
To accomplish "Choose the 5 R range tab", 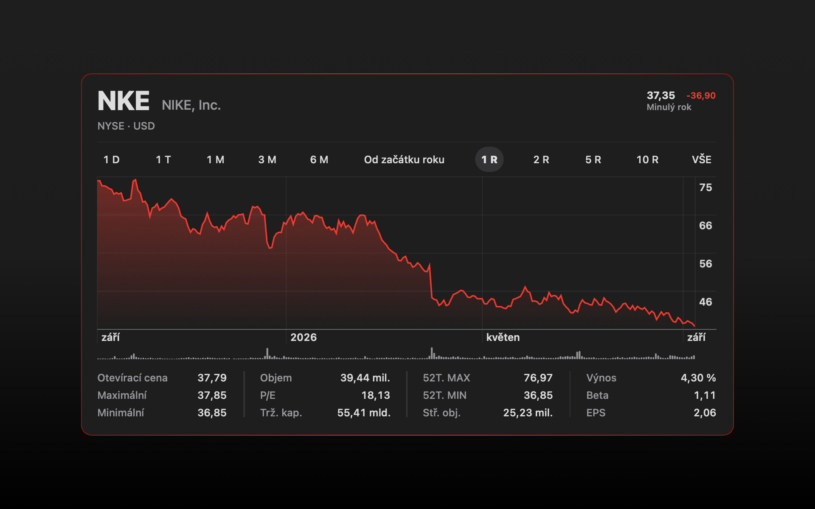I will coord(593,160).
